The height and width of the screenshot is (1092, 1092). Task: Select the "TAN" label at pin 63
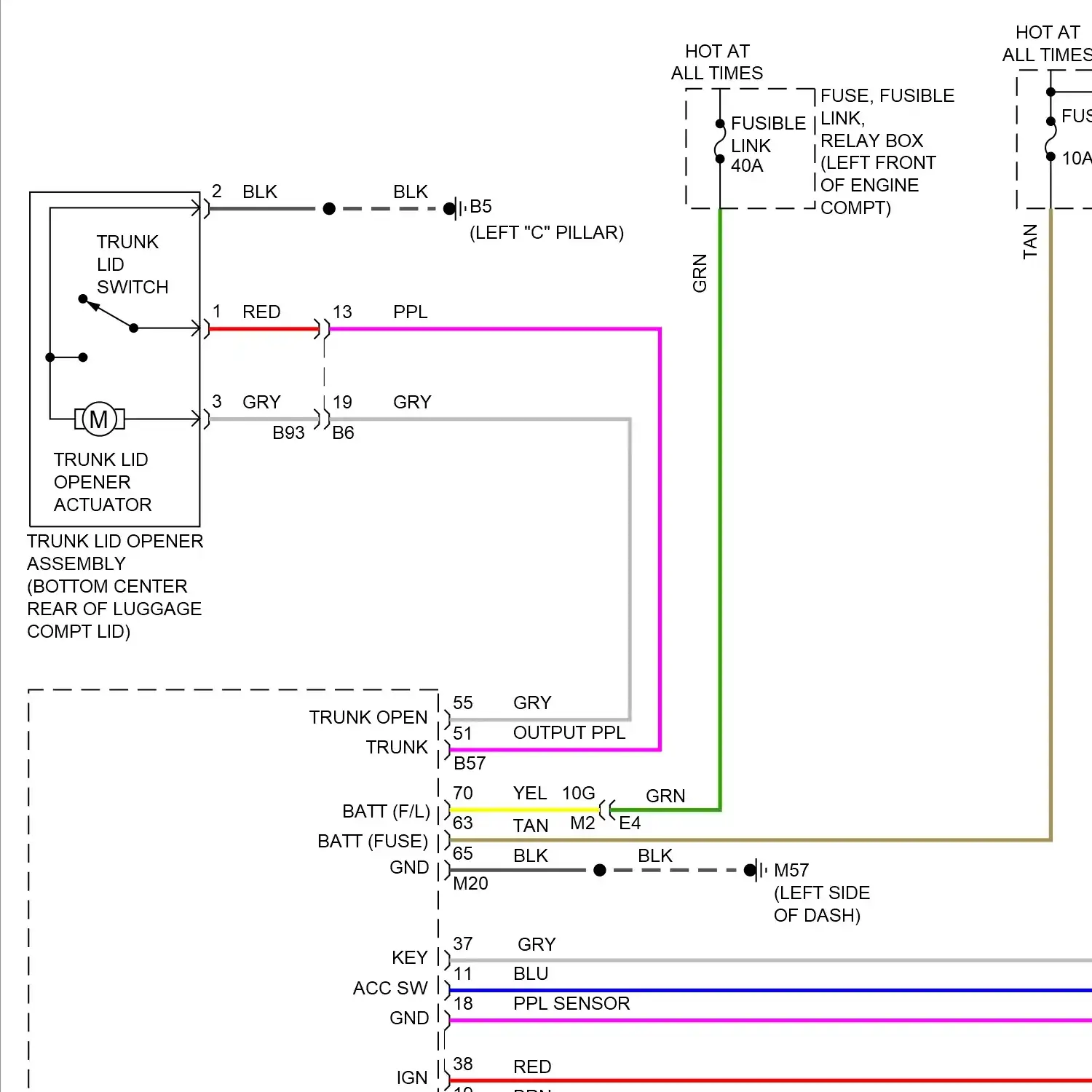coord(531,826)
